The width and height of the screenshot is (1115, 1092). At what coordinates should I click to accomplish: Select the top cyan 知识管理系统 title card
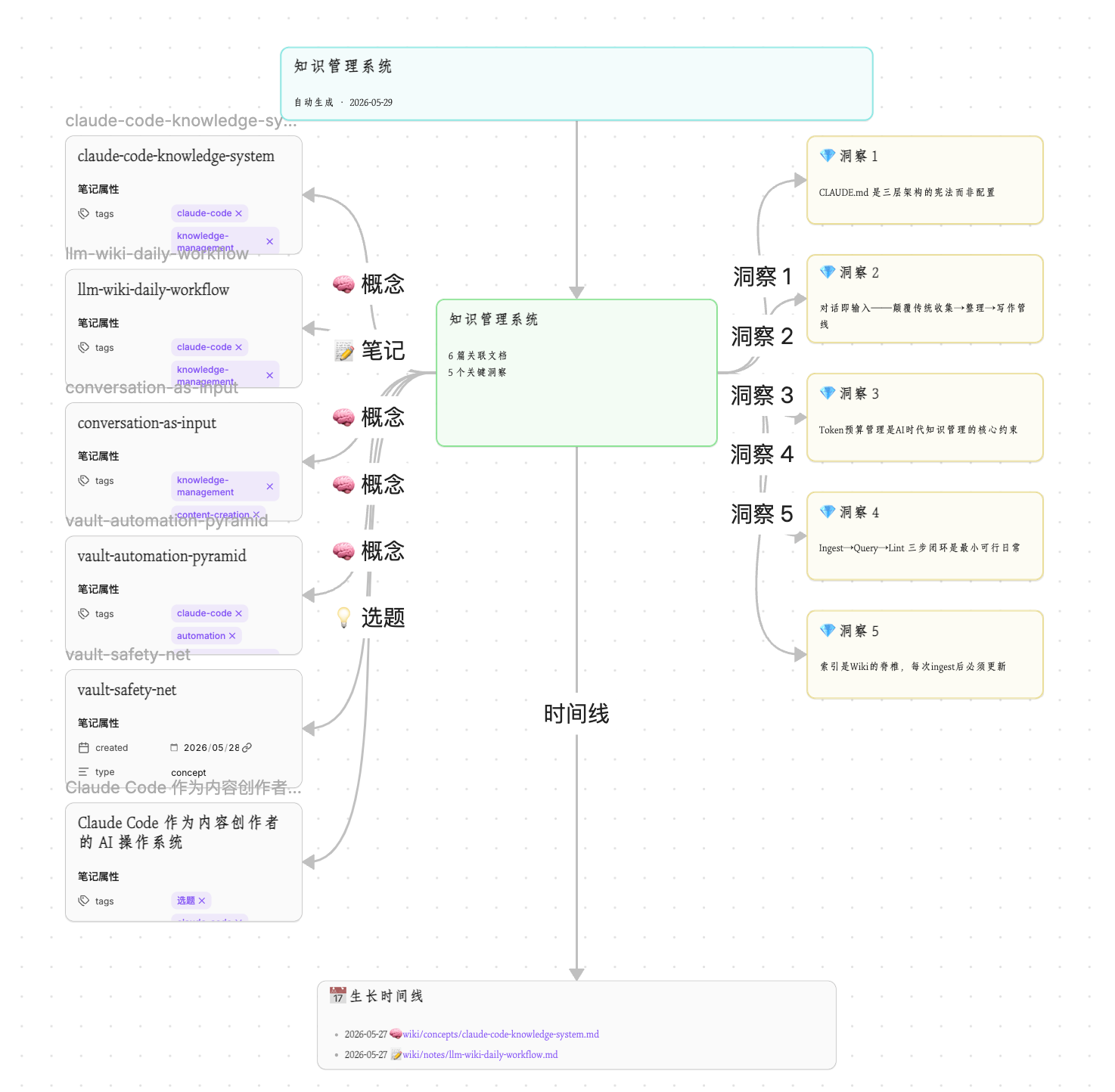tap(576, 84)
